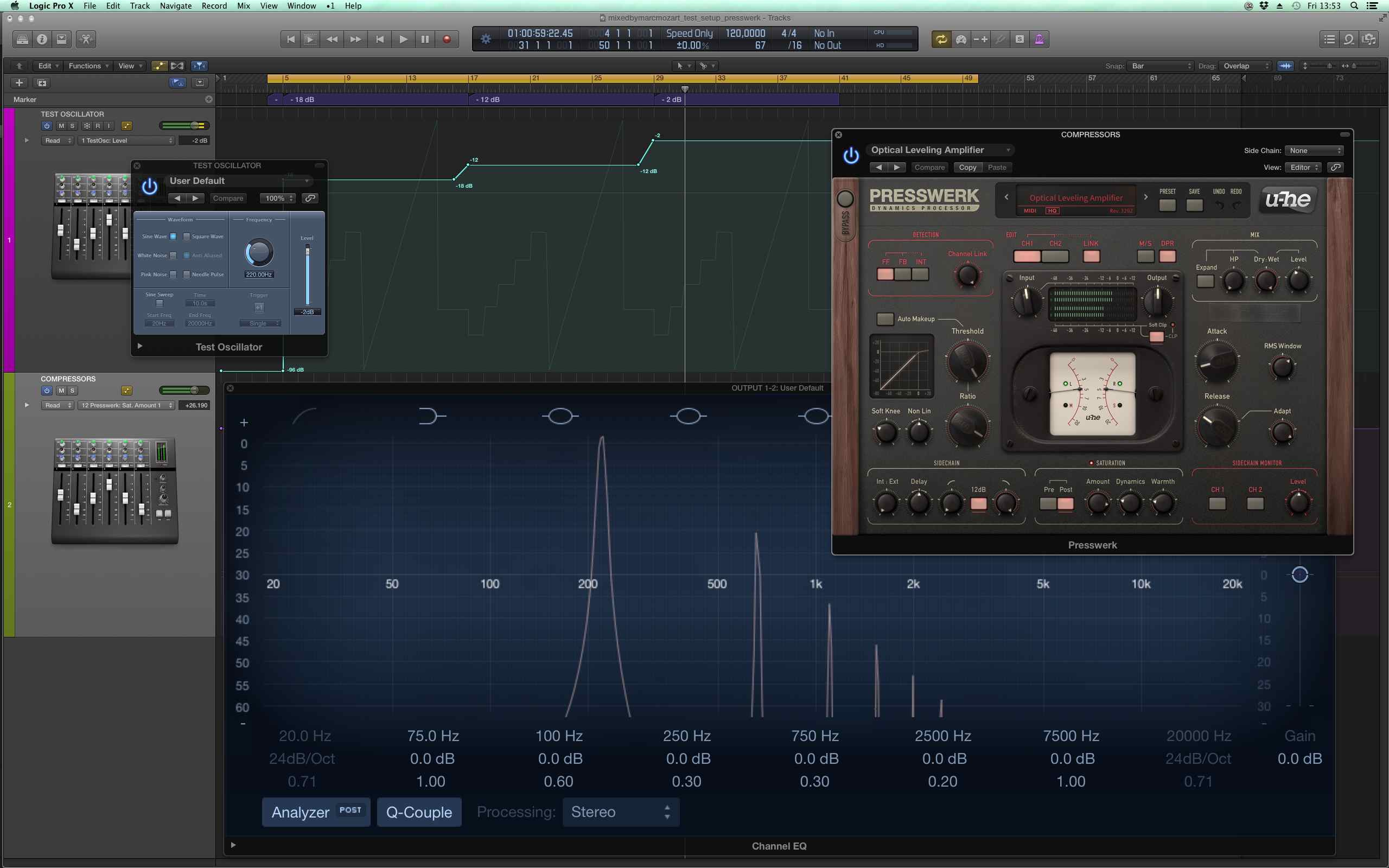Open the List Editors icon
This screenshot has height=868, width=1389.
[1329, 39]
